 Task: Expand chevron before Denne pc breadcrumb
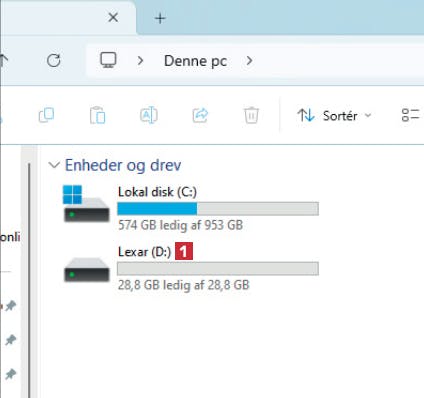point(141,61)
